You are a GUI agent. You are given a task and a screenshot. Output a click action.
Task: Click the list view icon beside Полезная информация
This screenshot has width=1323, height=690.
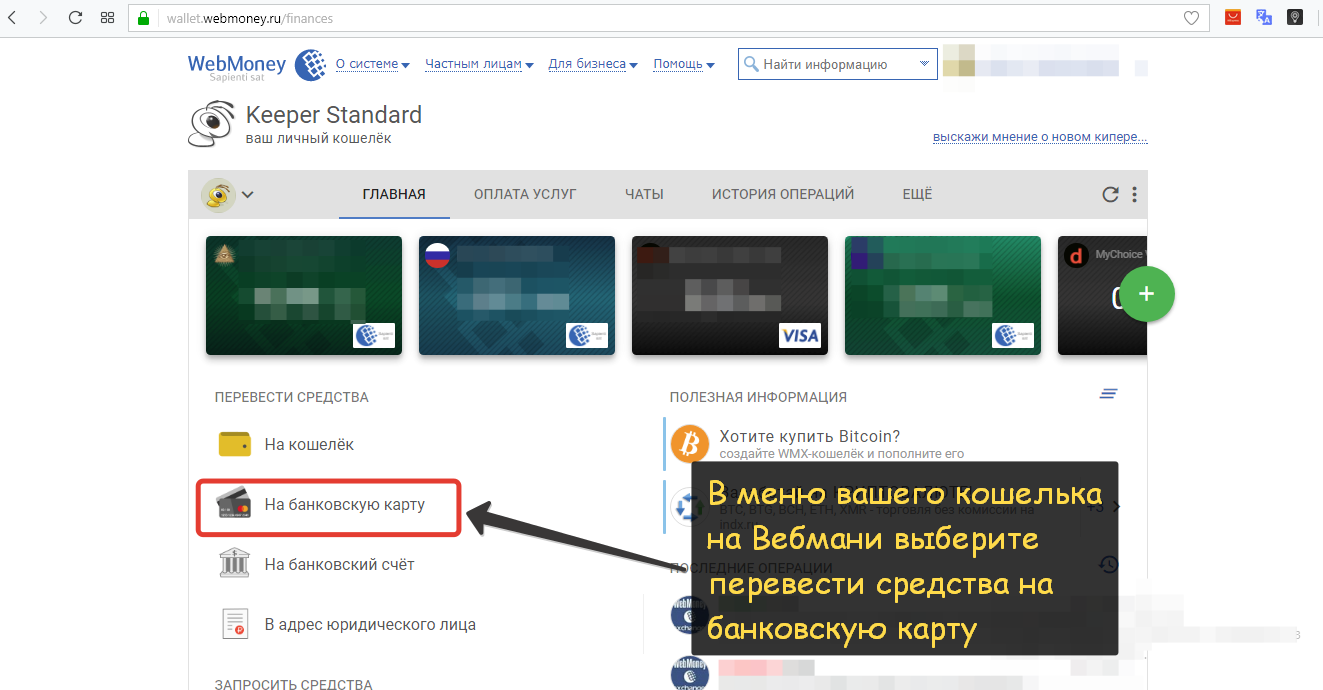pos(1108,394)
